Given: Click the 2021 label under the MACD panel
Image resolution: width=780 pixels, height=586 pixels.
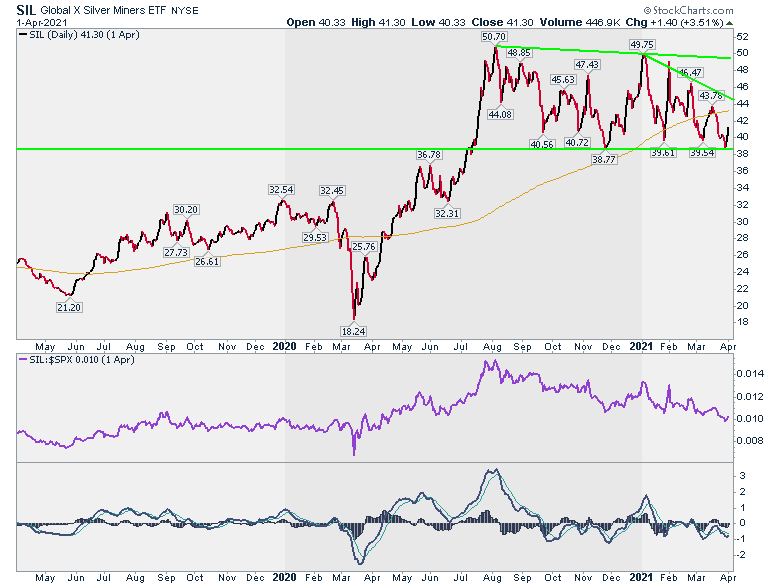Looking at the screenshot, I should pos(641,578).
